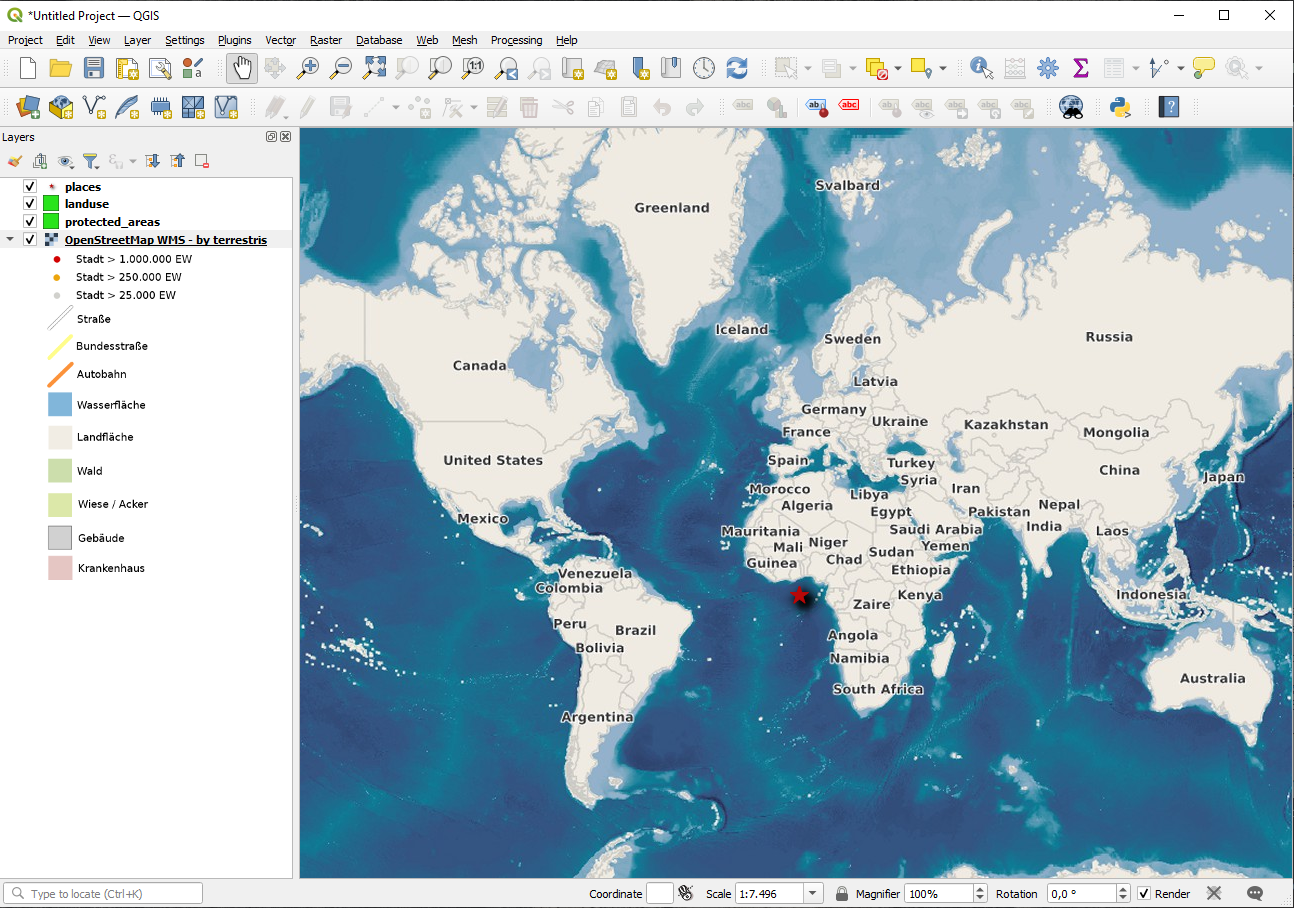This screenshot has width=1294, height=908.
Task: Open the Vector menu
Action: point(280,40)
